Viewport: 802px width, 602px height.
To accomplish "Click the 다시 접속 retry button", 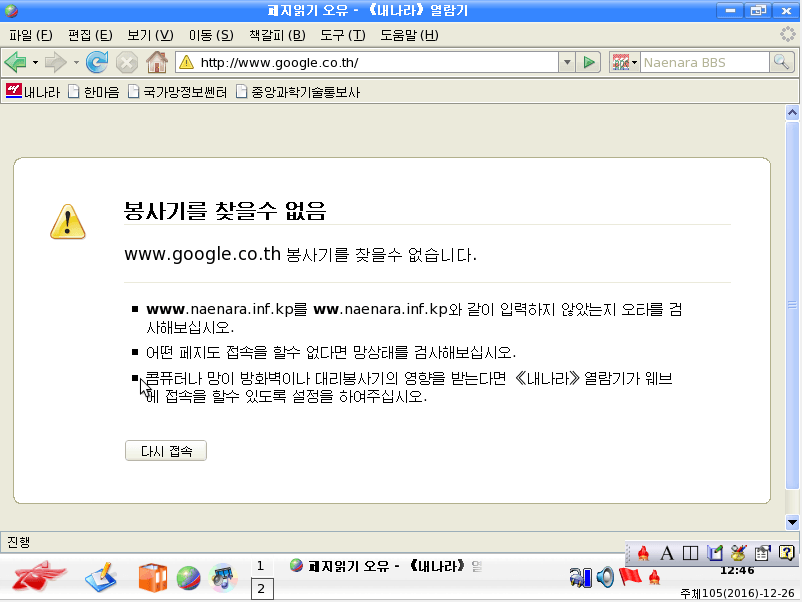I will [x=166, y=451].
